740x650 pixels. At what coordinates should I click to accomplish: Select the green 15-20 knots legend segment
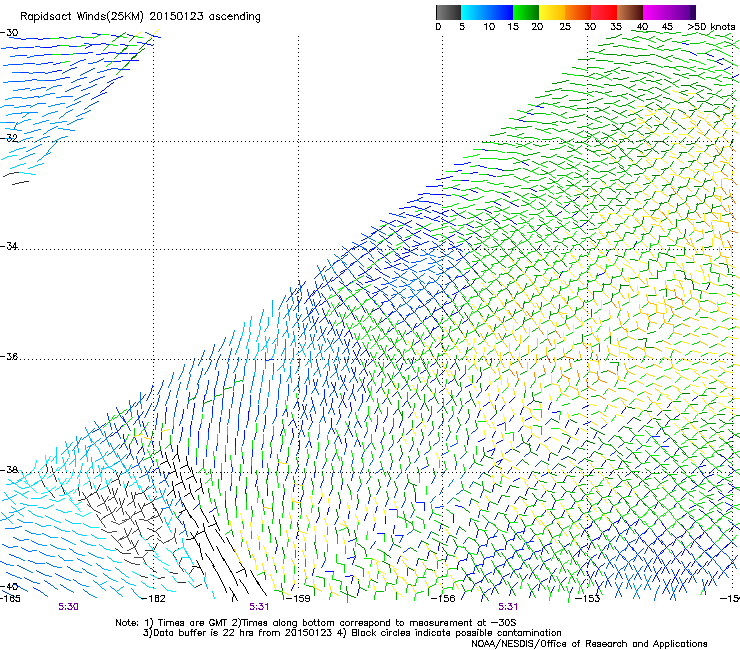point(526,12)
